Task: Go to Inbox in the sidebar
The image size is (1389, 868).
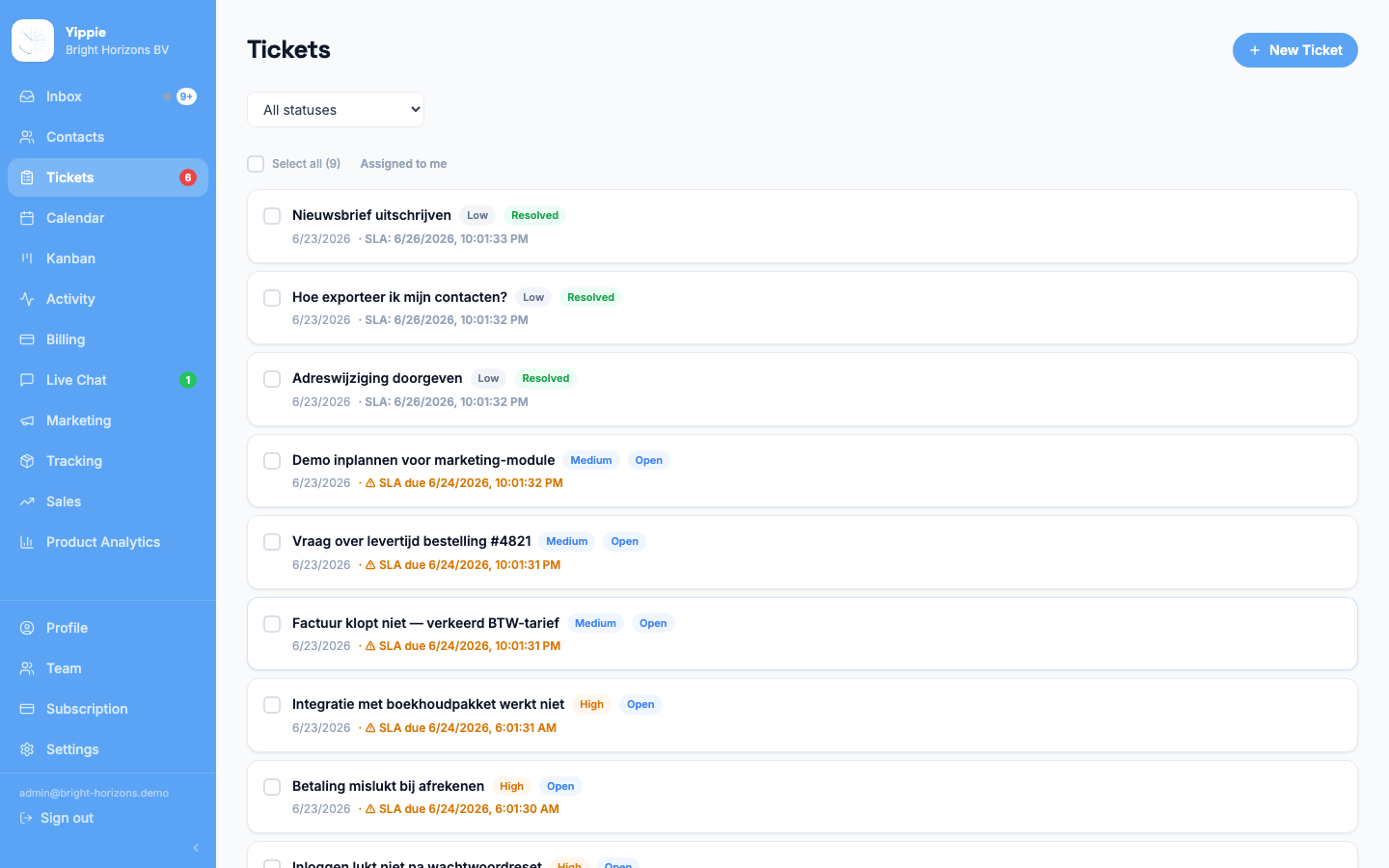Action: tap(108, 96)
